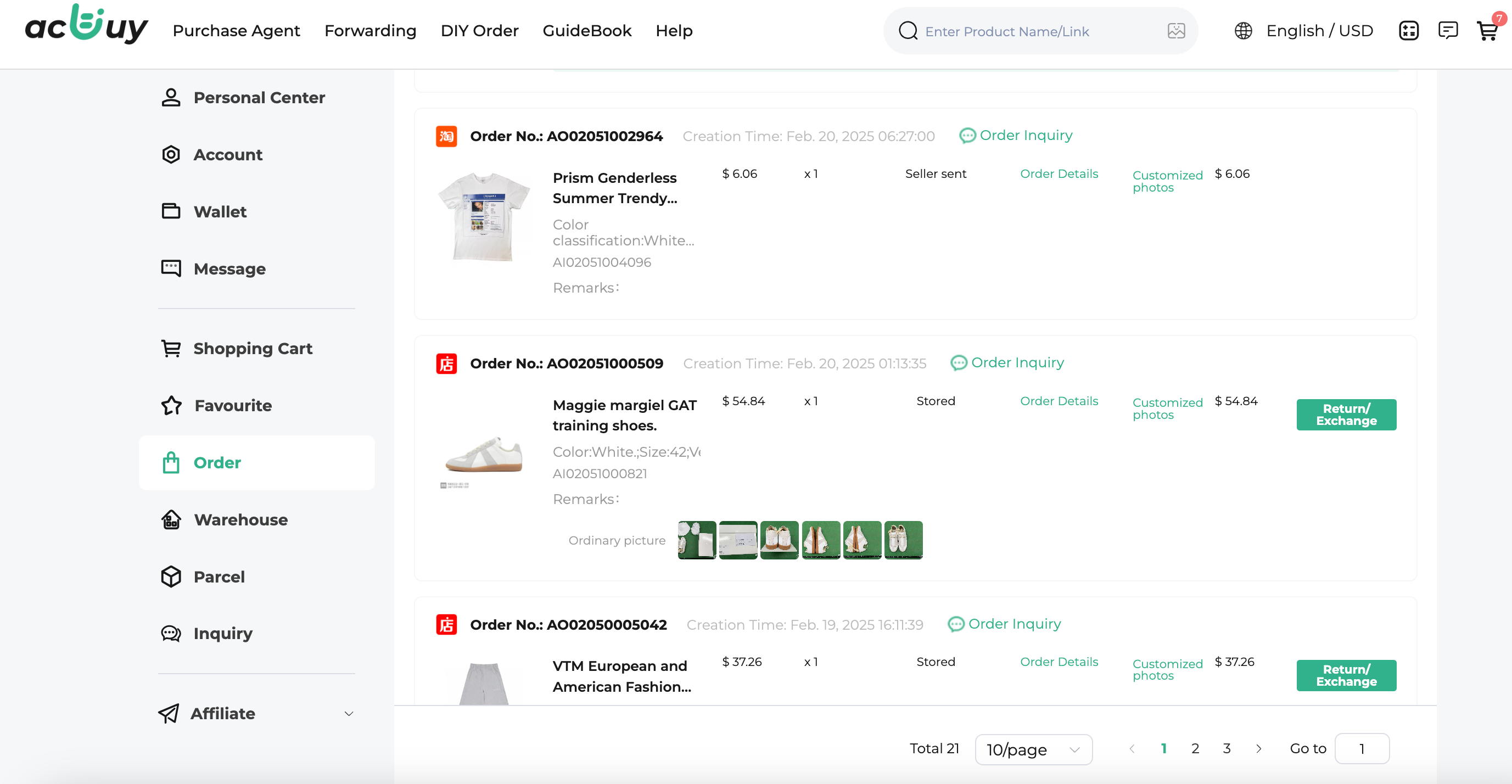The height and width of the screenshot is (784, 1512).
Task: Open Forwarding menu
Action: click(x=371, y=31)
